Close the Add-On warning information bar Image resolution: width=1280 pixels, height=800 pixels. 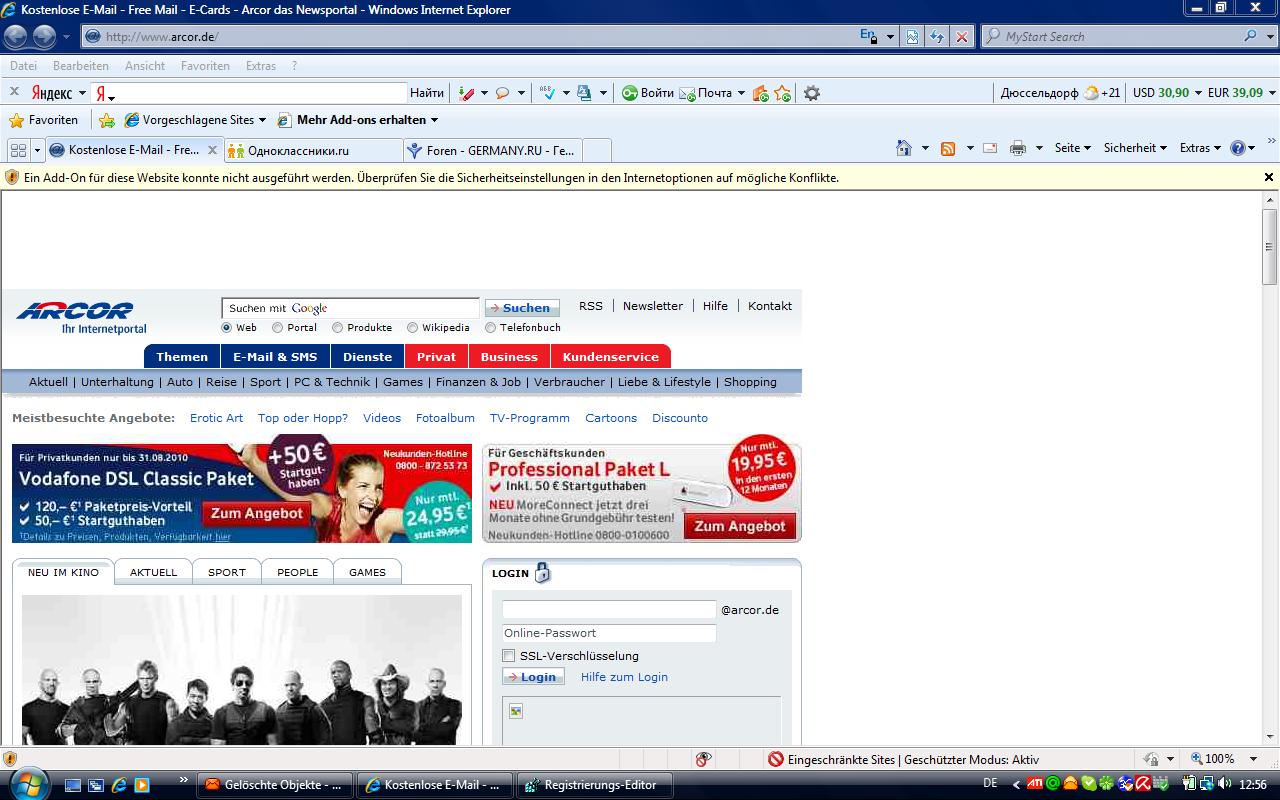coord(1269,177)
